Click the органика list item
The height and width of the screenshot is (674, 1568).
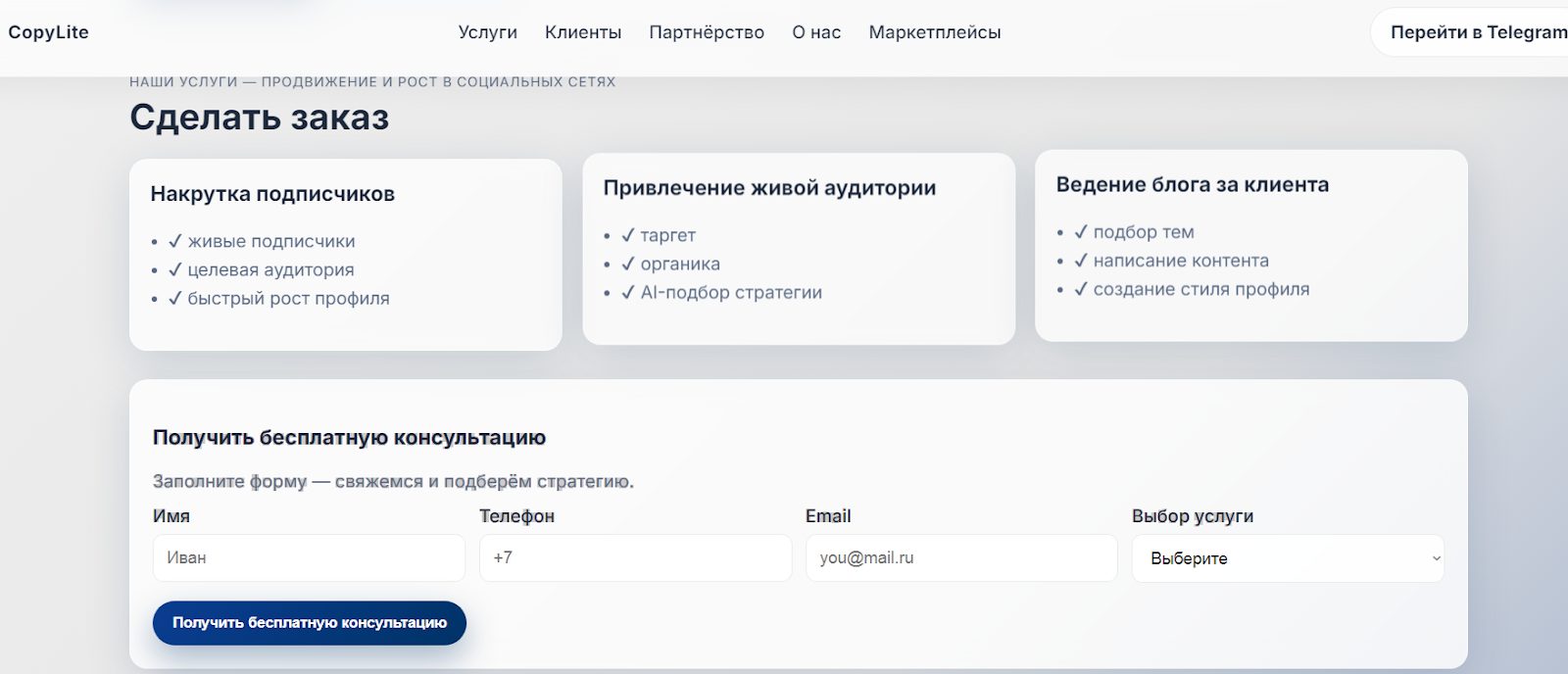click(x=670, y=264)
